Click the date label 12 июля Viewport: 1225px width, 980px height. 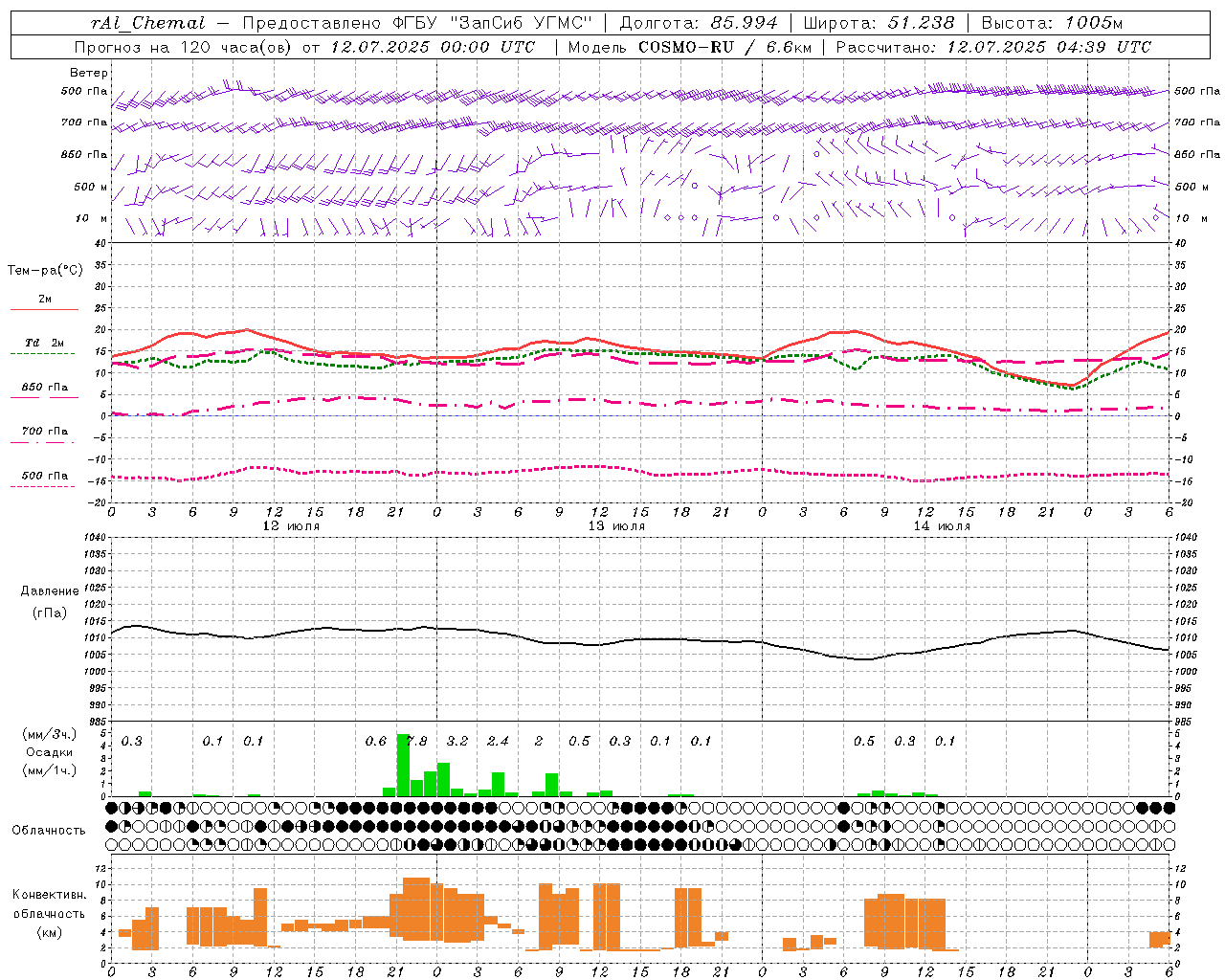[291, 526]
